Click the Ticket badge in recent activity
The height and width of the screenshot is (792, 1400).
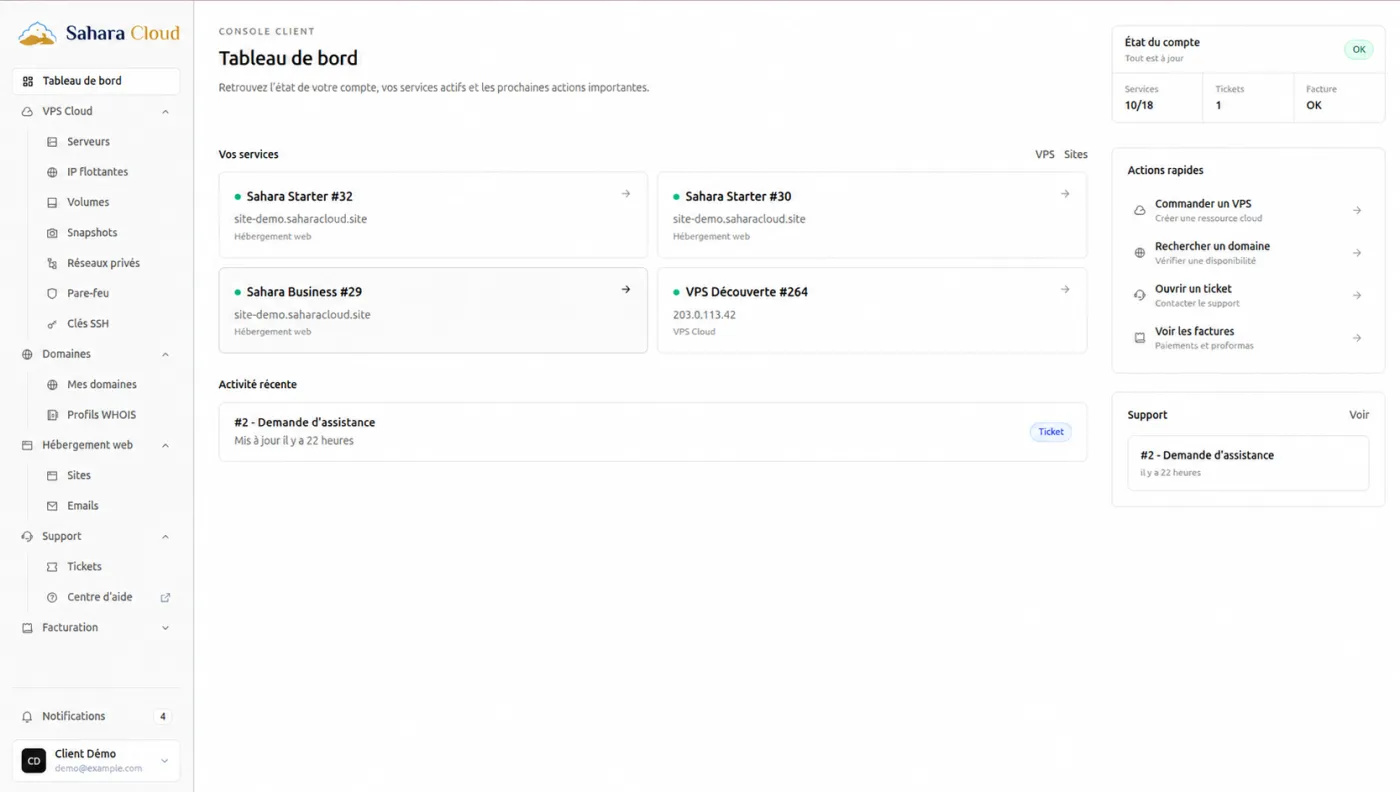point(1051,432)
